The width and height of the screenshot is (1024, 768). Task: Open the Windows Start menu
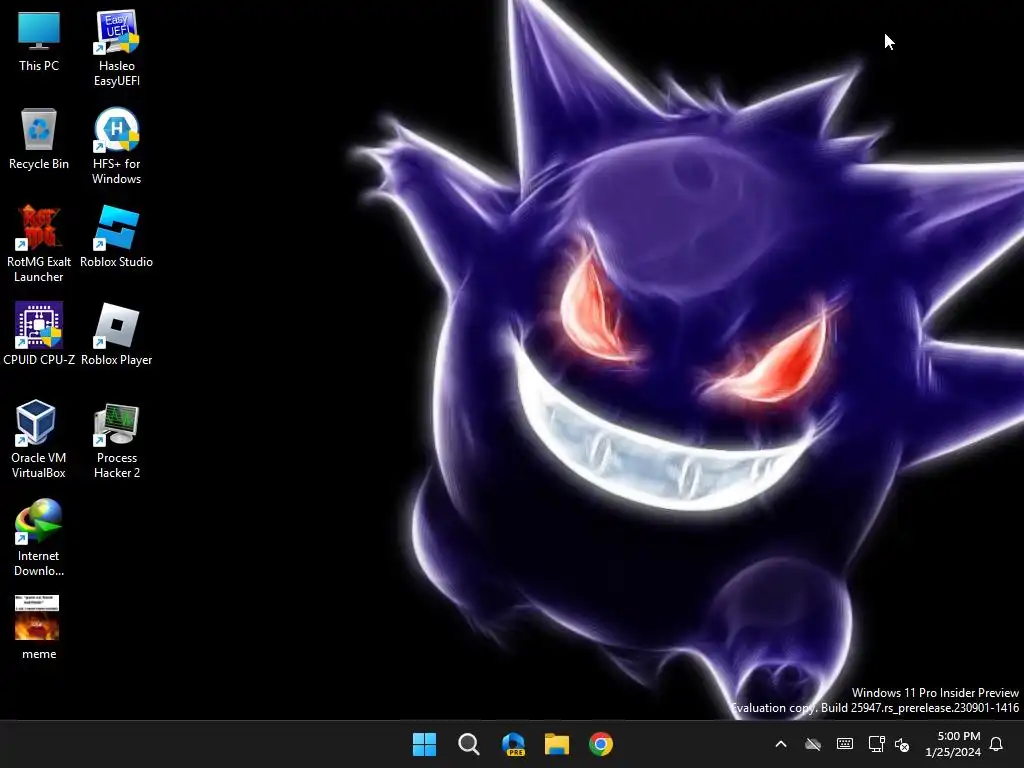pos(424,744)
